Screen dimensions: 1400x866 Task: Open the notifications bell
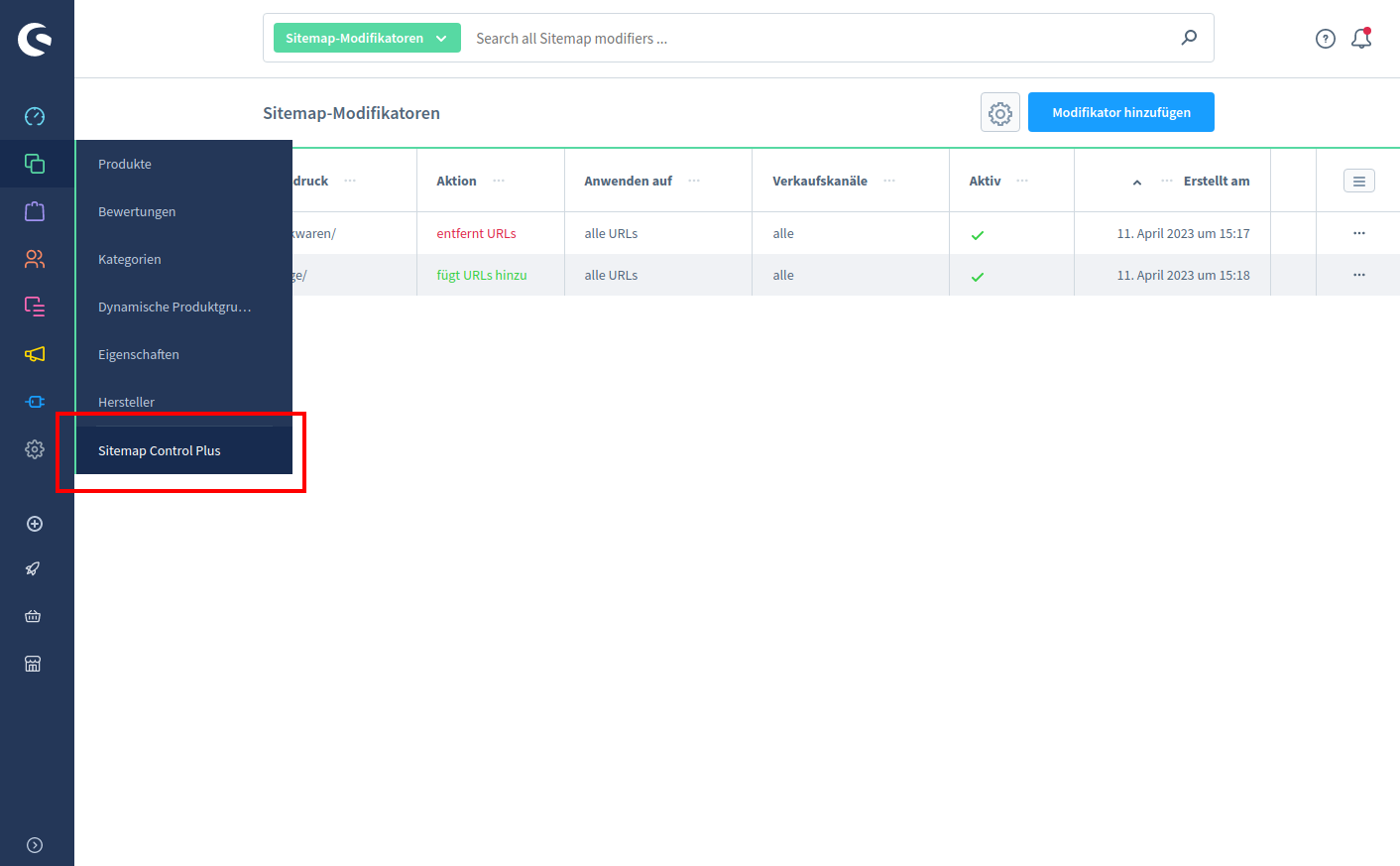pyautogui.click(x=1361, y=38)
